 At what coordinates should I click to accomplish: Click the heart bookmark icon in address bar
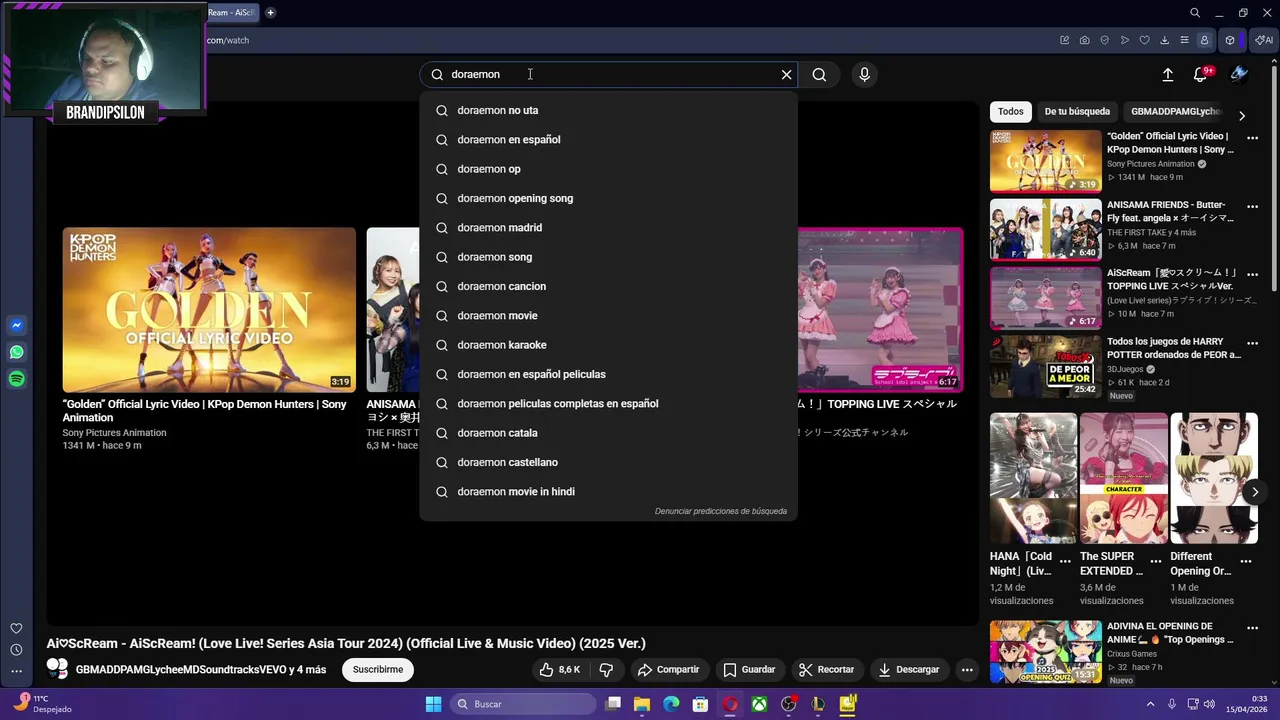(1145, 40)
